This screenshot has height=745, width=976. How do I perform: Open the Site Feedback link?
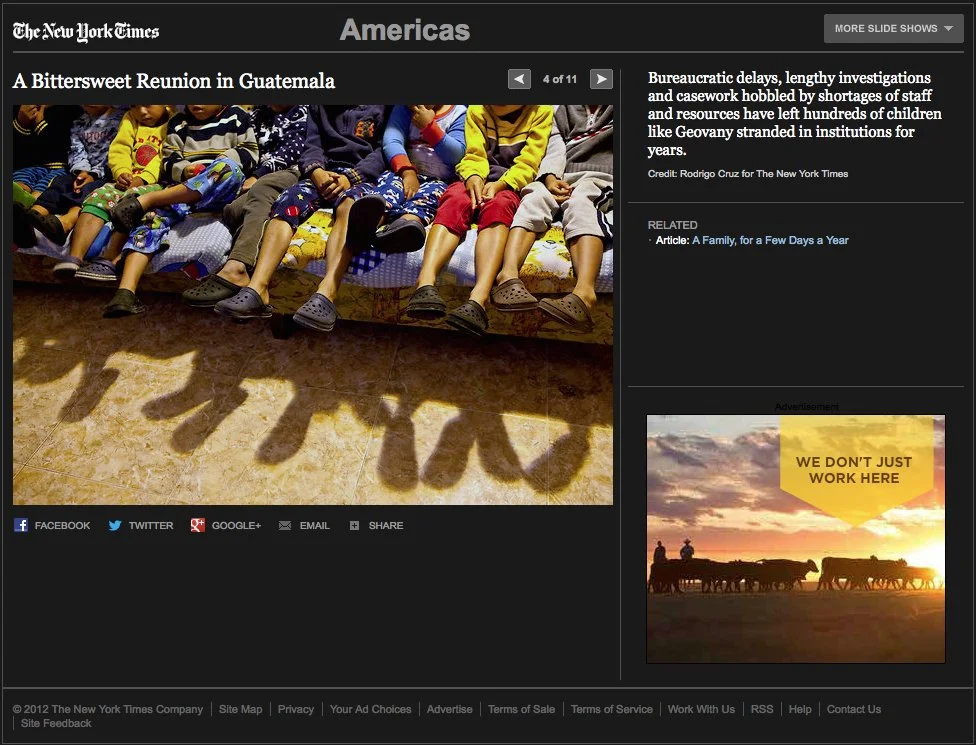pos(55,723)
